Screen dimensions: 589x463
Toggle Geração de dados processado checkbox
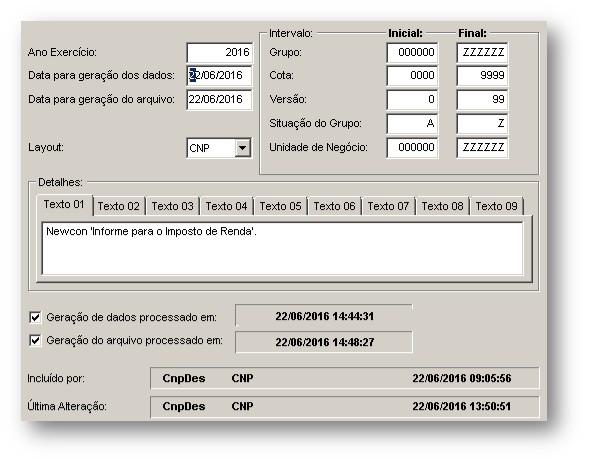pos(35,317)
